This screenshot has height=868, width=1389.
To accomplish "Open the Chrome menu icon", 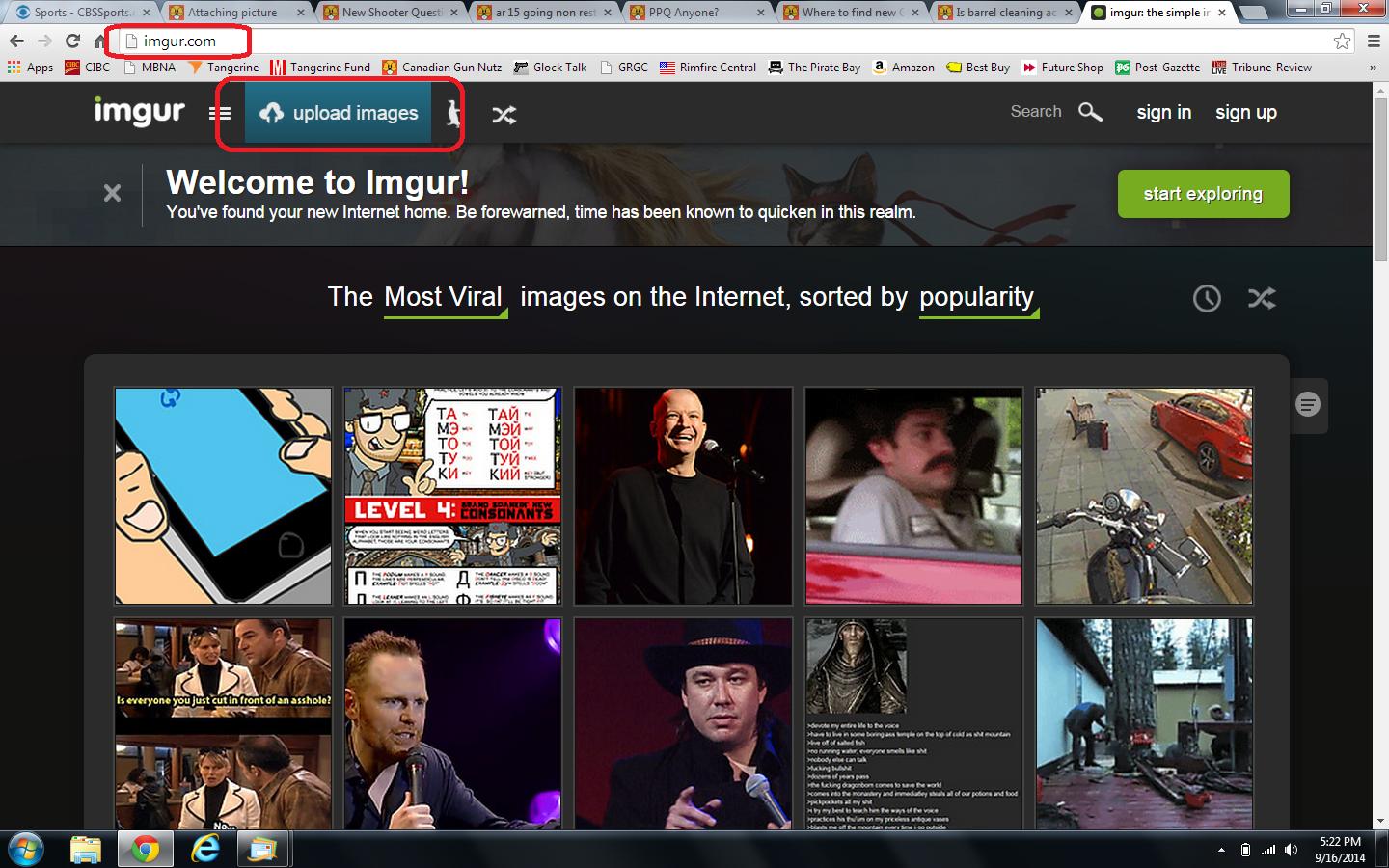I will [1374, 41].
